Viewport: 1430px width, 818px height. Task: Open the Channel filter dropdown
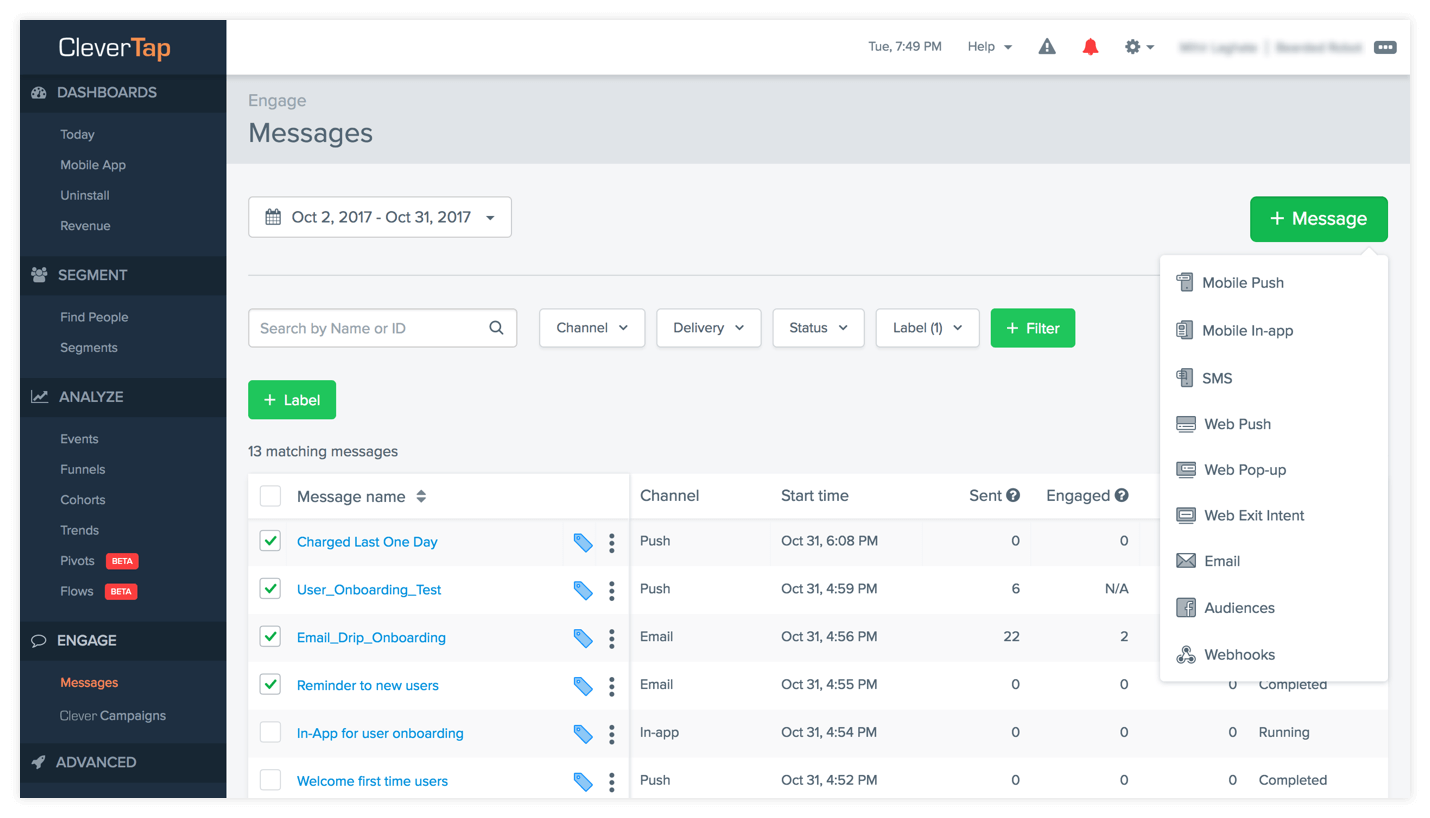pyautogui.click(x=592, y=327)
